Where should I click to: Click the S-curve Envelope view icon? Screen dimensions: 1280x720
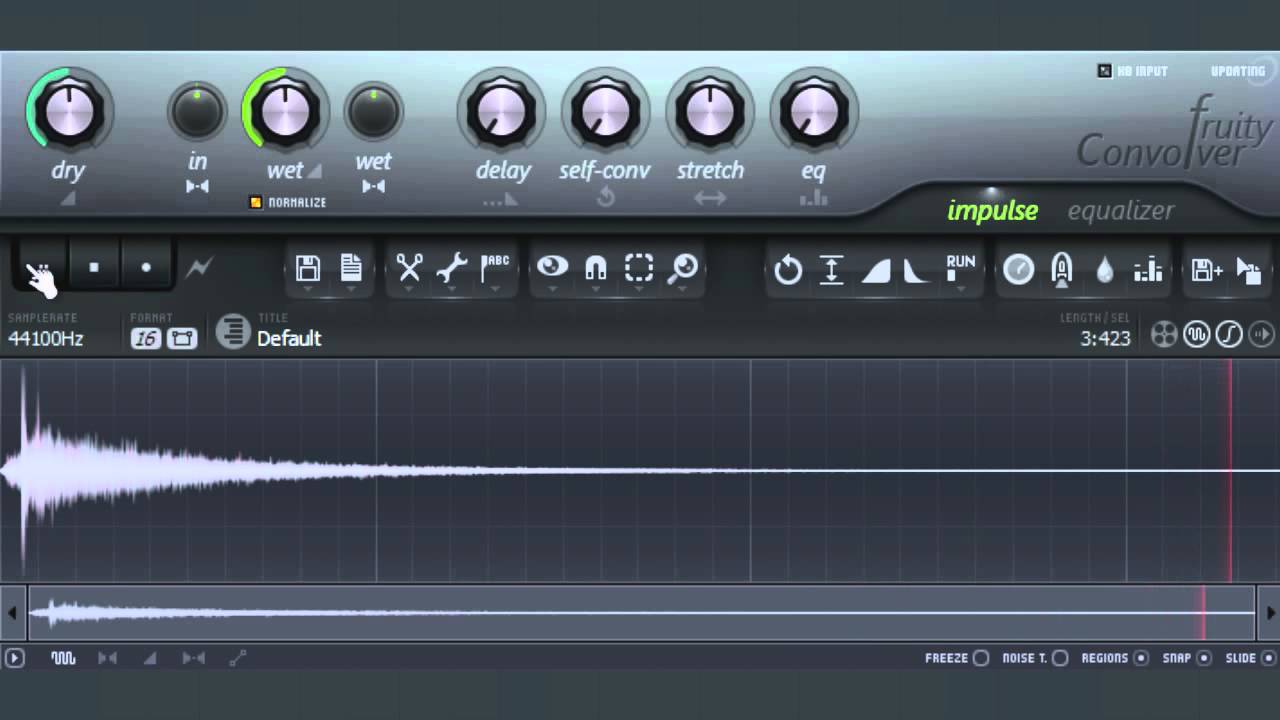pos(1229,335)
